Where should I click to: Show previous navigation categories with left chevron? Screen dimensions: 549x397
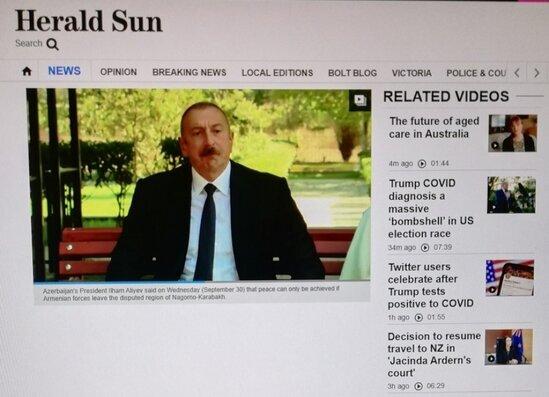[517, 73]
